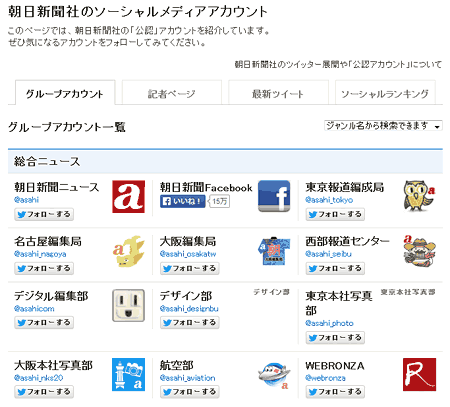Open the @webronza handle link
450x407 pixels.
(325, 378)
